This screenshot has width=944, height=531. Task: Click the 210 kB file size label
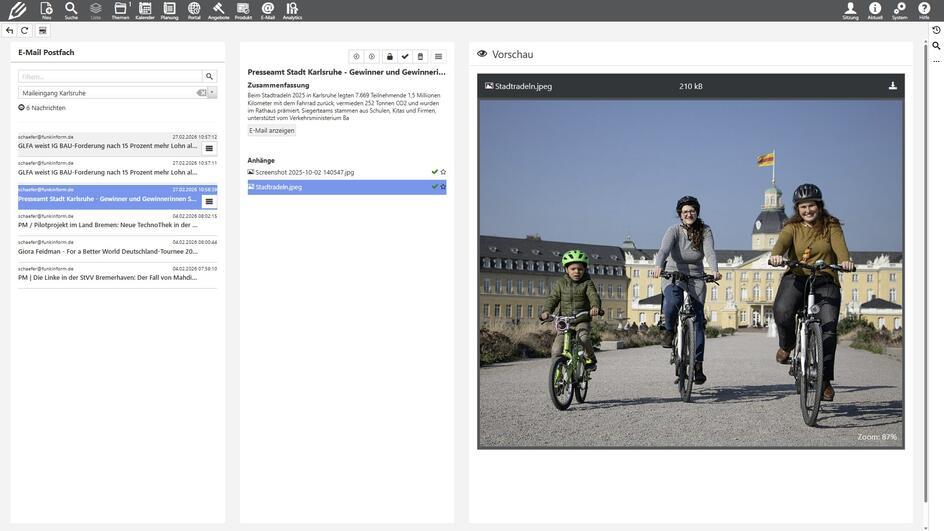(691, 86)
